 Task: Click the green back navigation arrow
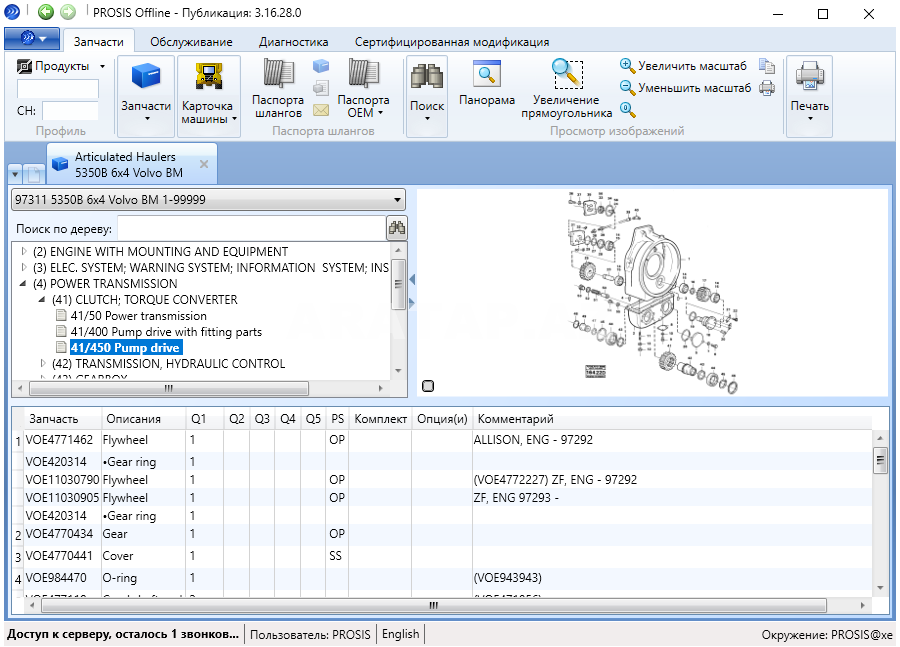click(x=45, y=11)
